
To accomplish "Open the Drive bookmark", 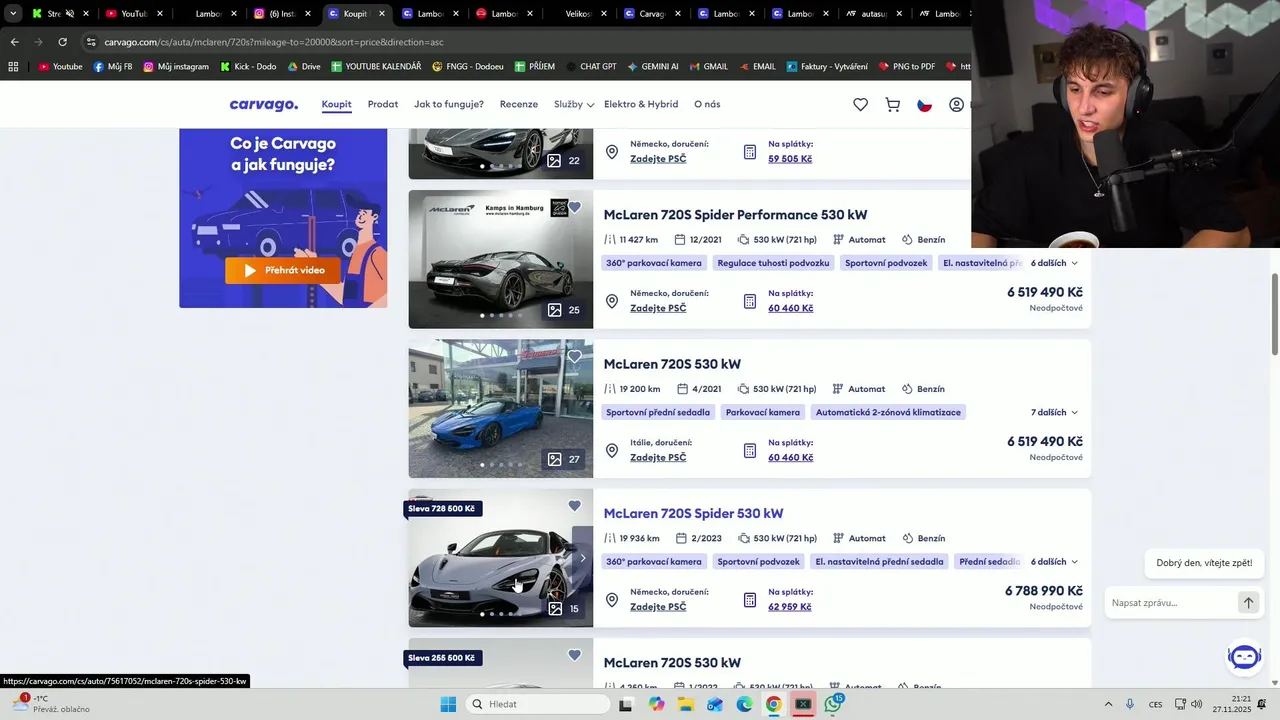I will point(304,66).
